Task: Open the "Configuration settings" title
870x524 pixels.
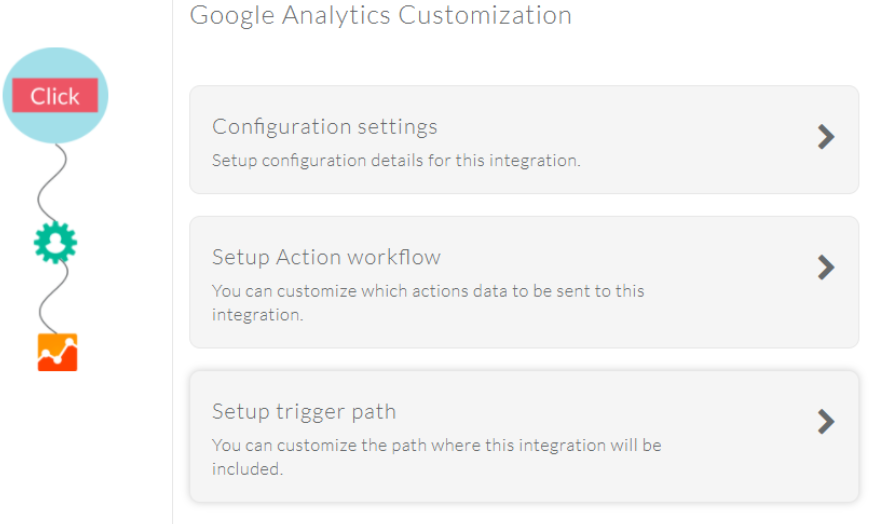Action: [x=325, y=127]
